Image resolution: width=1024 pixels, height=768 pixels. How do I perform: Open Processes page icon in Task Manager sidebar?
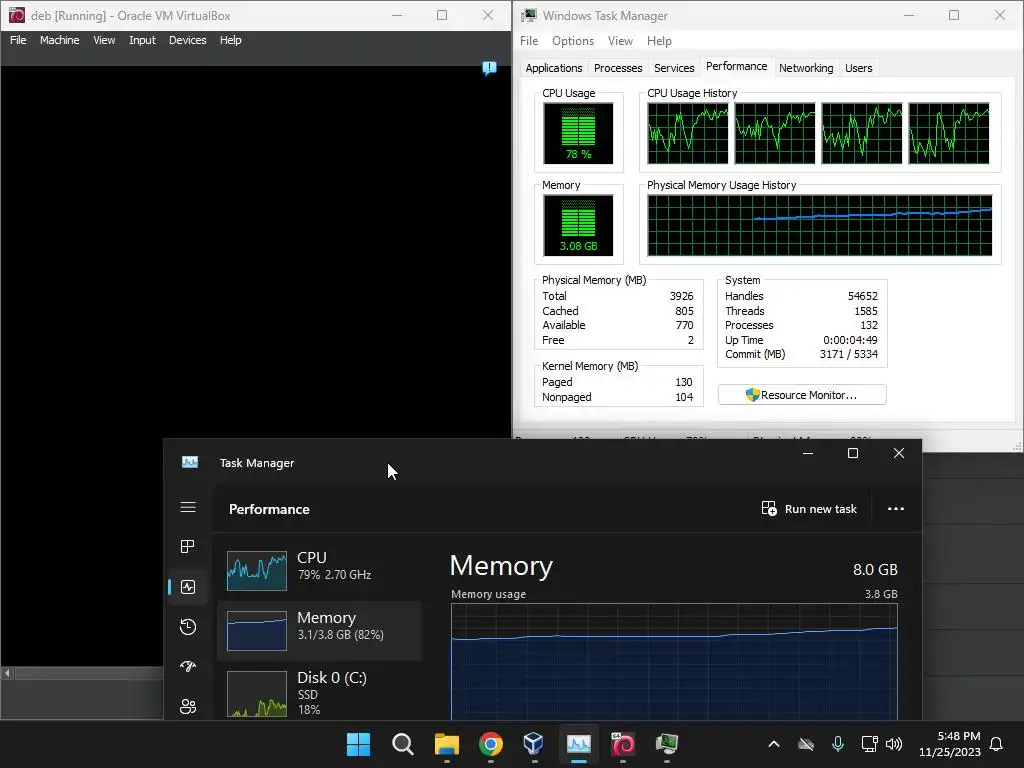tap(188, 547)
